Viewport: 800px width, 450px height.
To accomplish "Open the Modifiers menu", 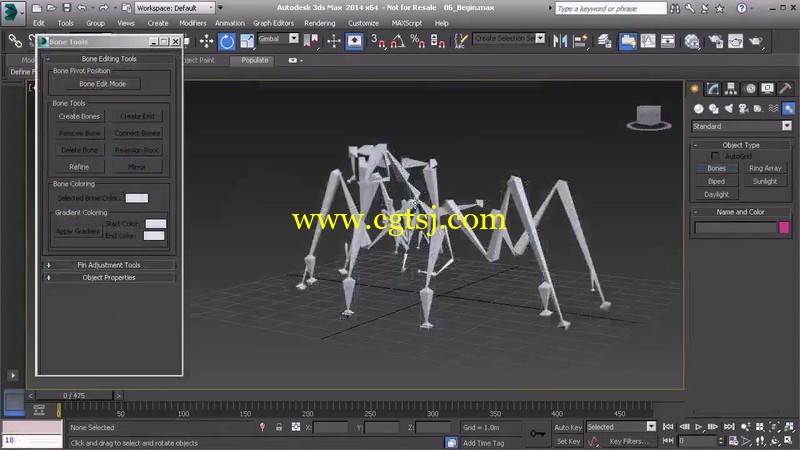I will tap(193, 23).
